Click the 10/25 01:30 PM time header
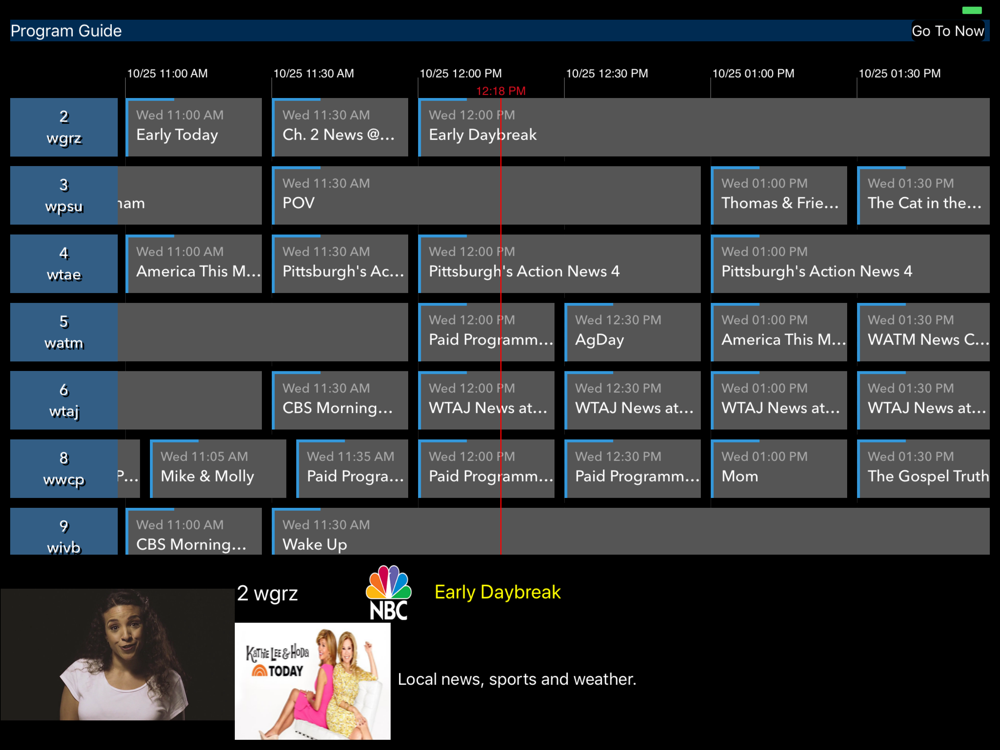Screen dimensions: 1000x750 tap(899, 73)
